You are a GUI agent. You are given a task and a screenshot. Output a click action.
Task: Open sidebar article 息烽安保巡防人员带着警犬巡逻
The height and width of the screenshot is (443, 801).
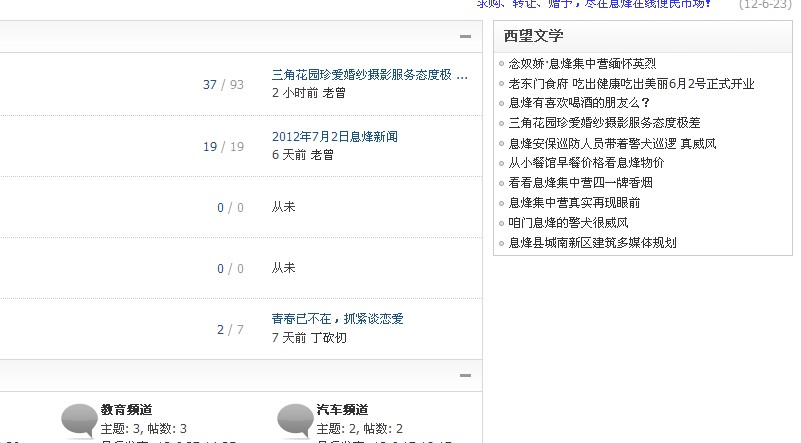coord(612,144)
